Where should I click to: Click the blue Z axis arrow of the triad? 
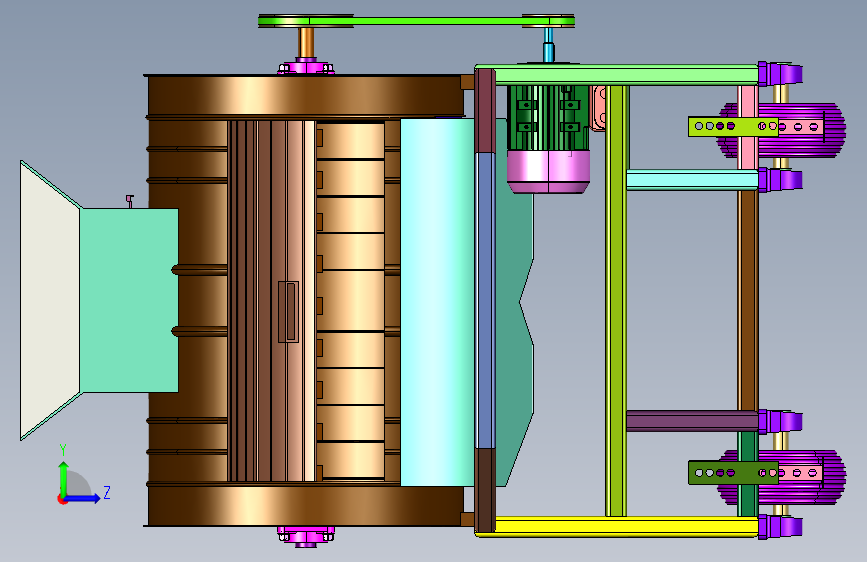coord(84,498)
